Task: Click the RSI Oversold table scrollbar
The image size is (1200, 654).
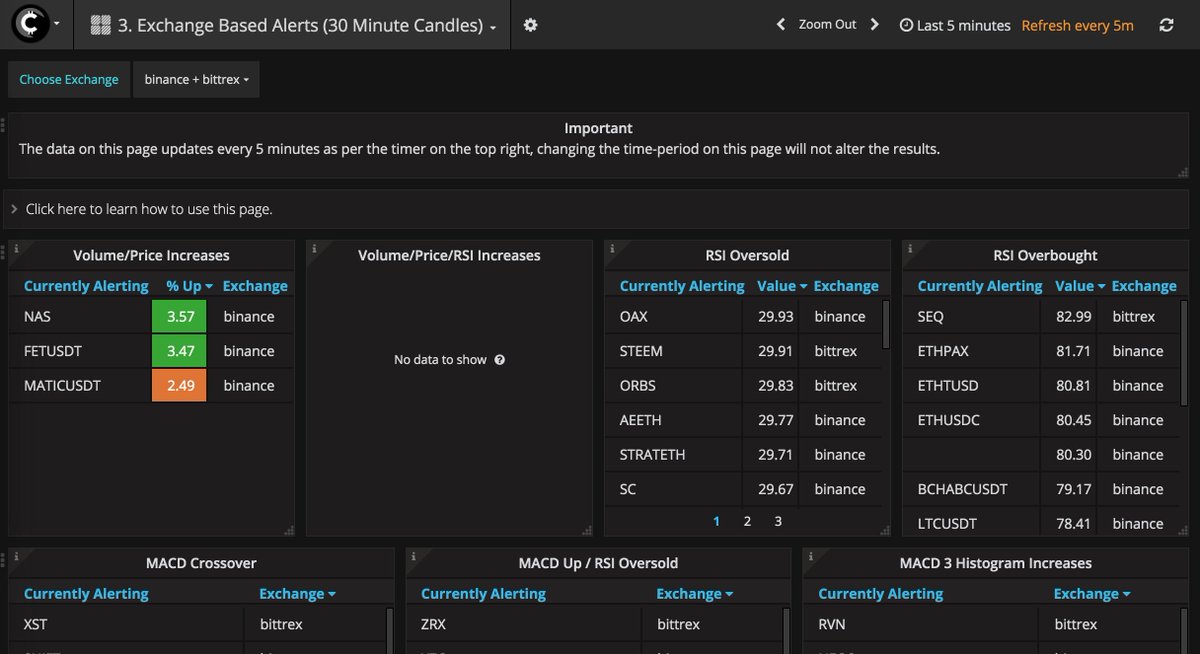Action: click(885, 324)
